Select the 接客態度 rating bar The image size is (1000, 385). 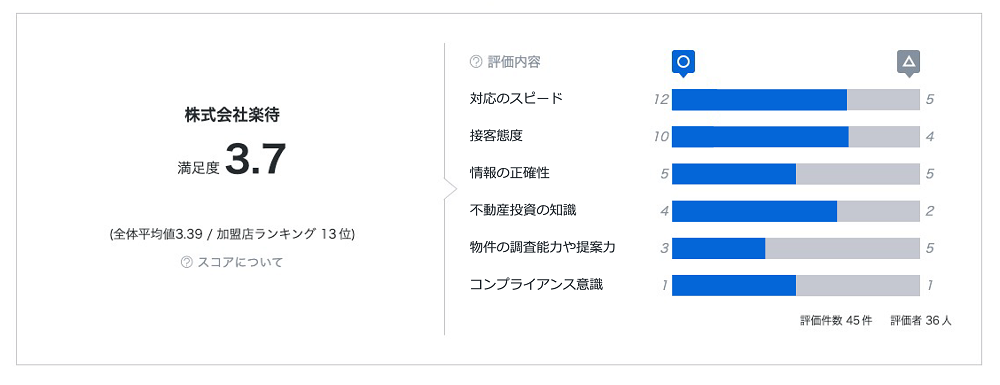tap(796, 136)
